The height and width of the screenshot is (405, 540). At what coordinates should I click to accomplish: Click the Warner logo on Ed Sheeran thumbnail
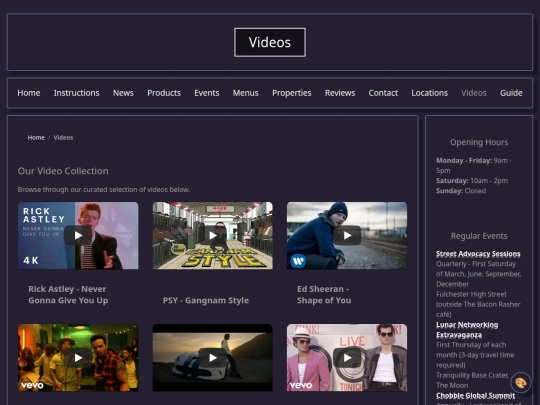(x=298, y=261)
